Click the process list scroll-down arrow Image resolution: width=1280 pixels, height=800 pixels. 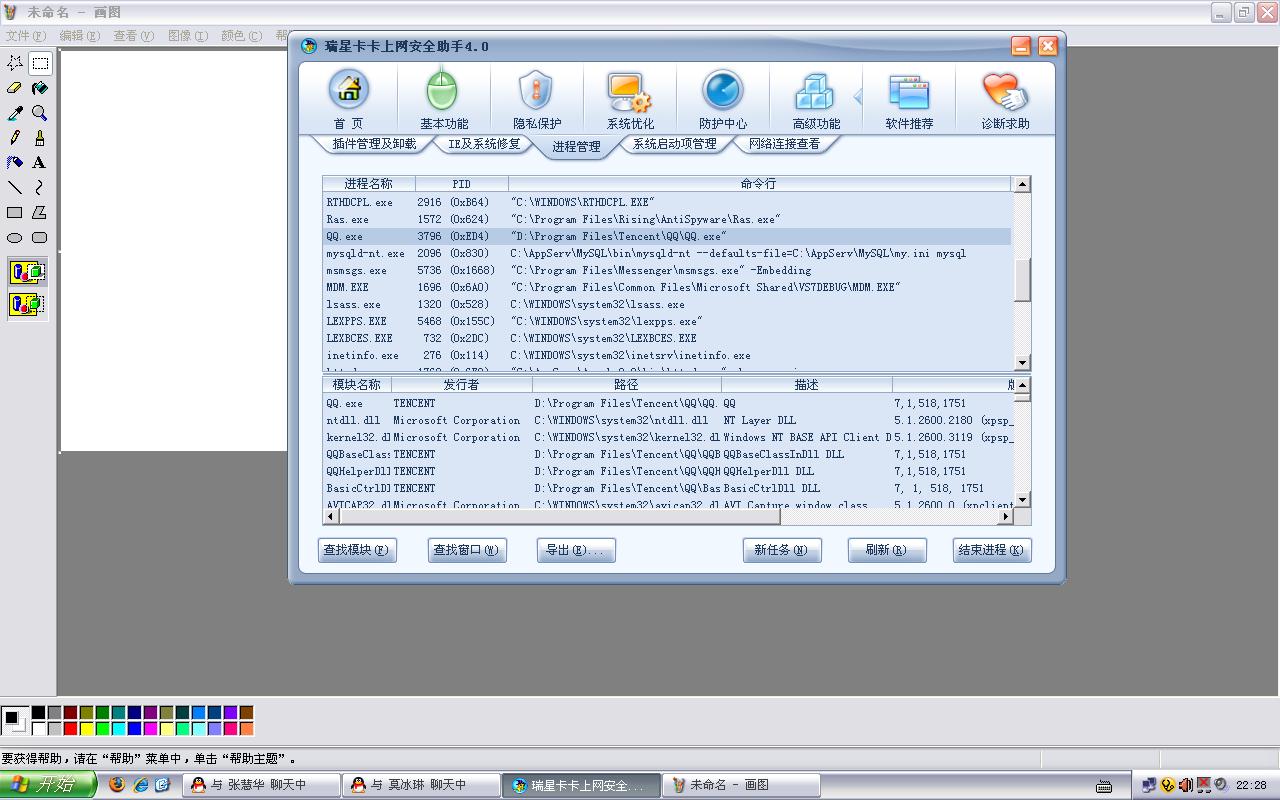(x=1022, y=363)
